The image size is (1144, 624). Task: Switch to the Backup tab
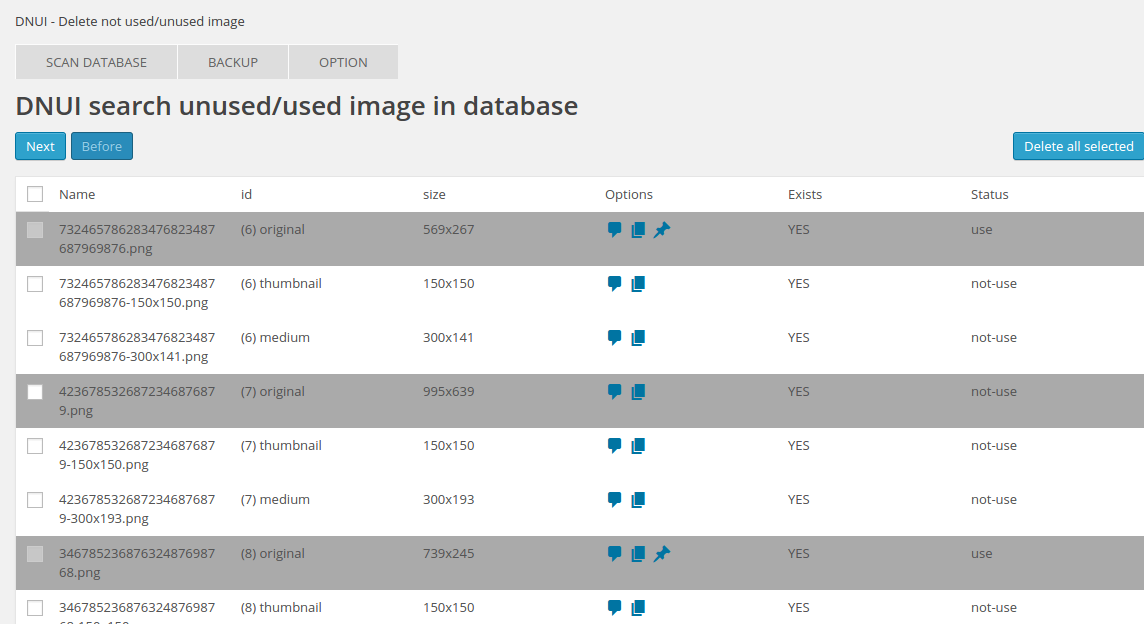(x=233, y=62)
